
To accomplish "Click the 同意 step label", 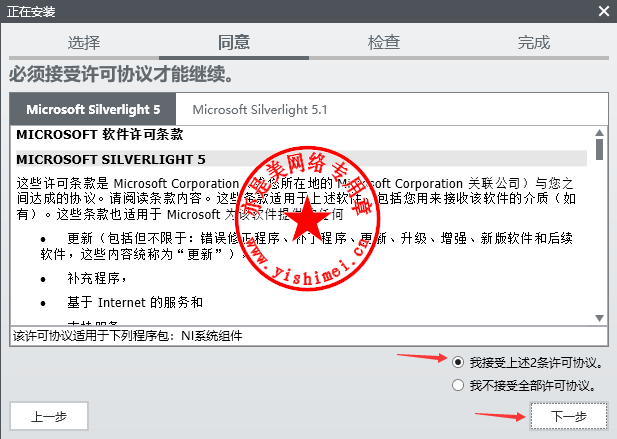I will tap(234, 42).
